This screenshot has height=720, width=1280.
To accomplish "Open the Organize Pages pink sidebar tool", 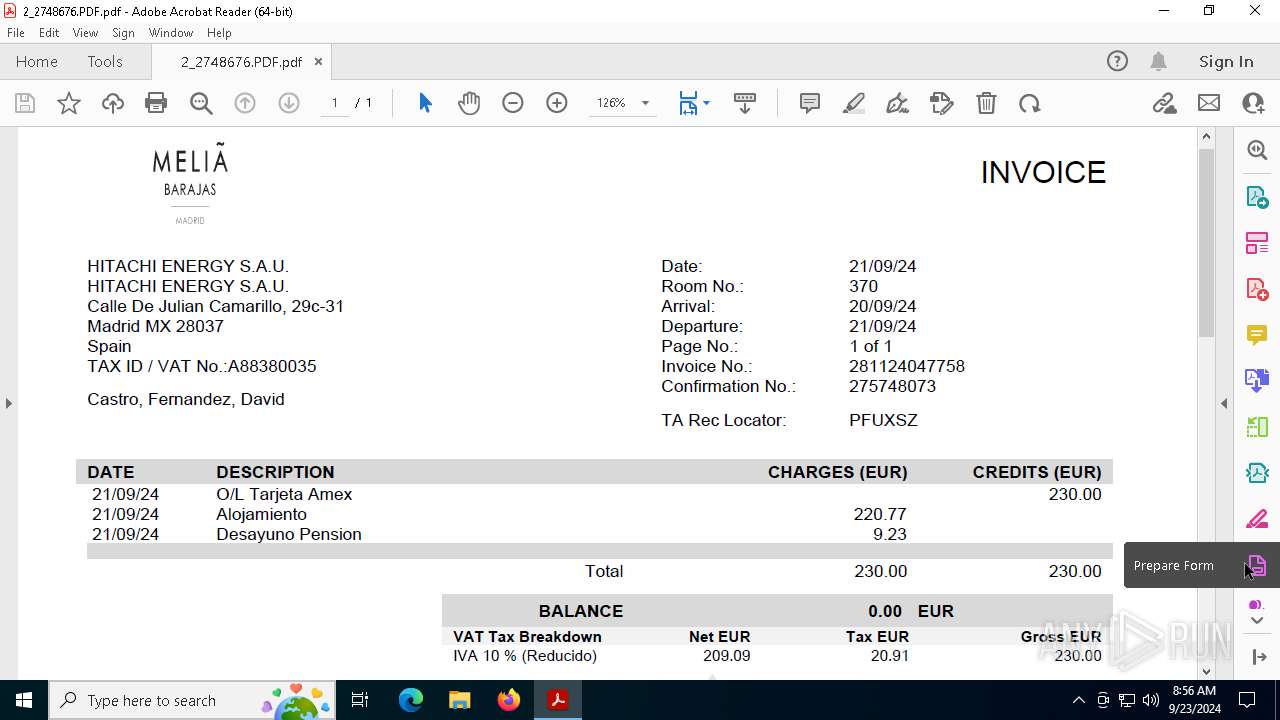I will 1257,243.
